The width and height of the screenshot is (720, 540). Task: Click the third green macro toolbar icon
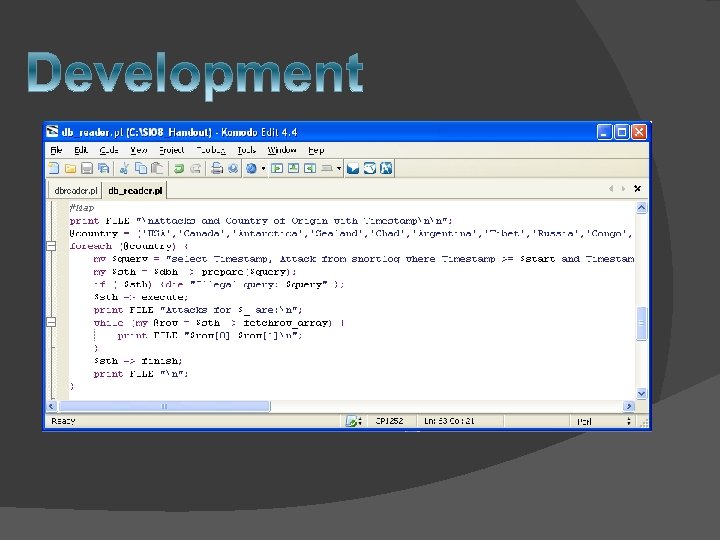click(310, 169)
